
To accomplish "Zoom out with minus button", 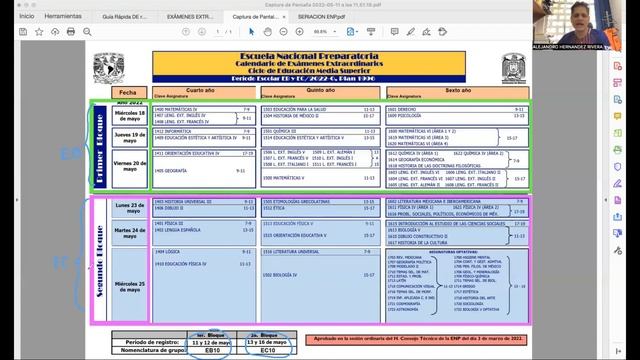I will point(283,32).
